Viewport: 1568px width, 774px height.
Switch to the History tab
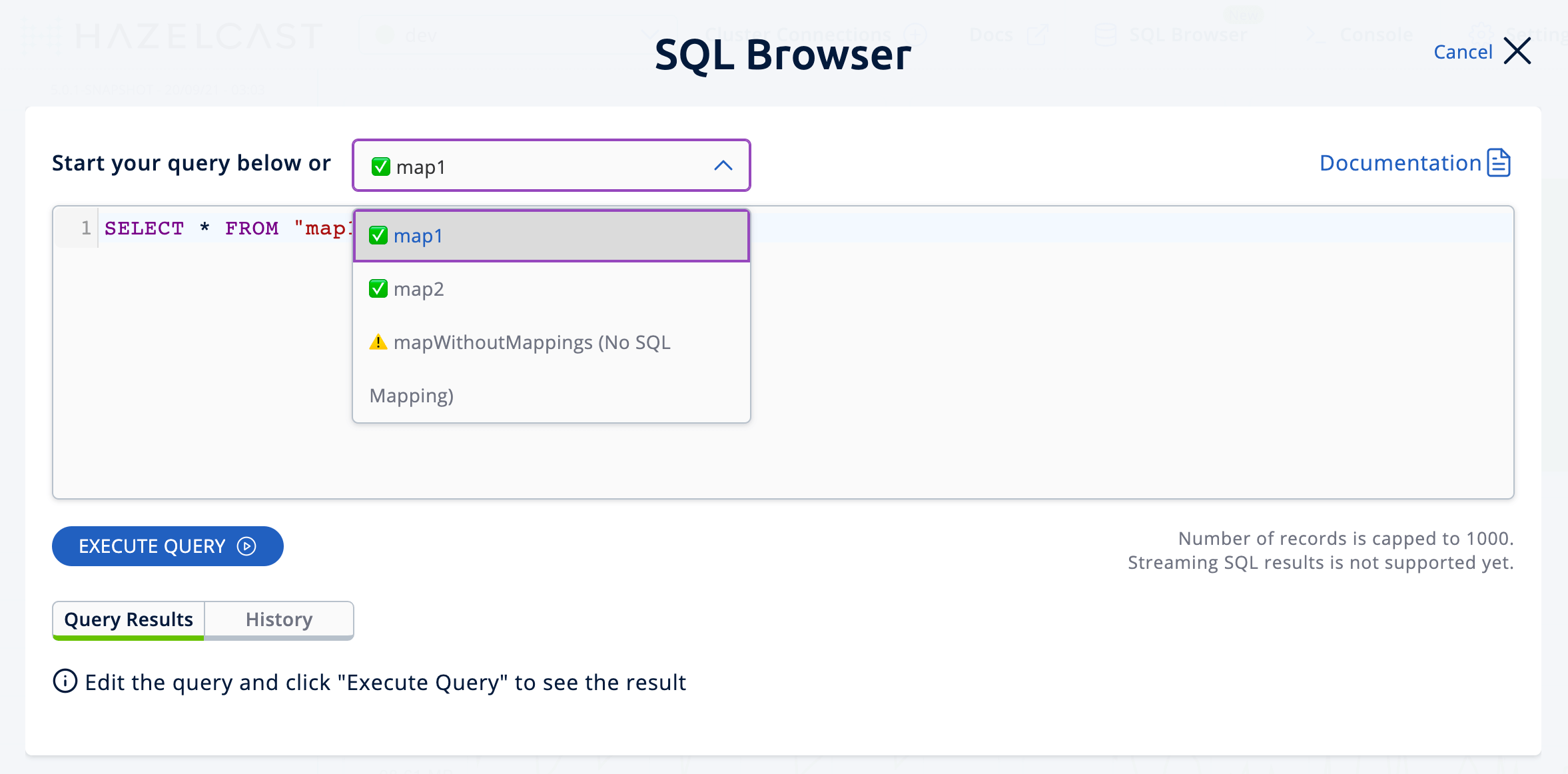(278, 619)
